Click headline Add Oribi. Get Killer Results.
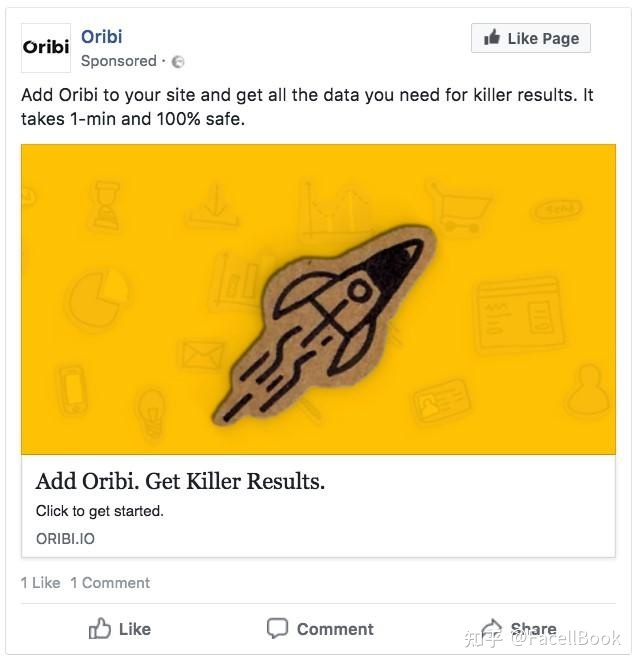 tap(180, 481)
